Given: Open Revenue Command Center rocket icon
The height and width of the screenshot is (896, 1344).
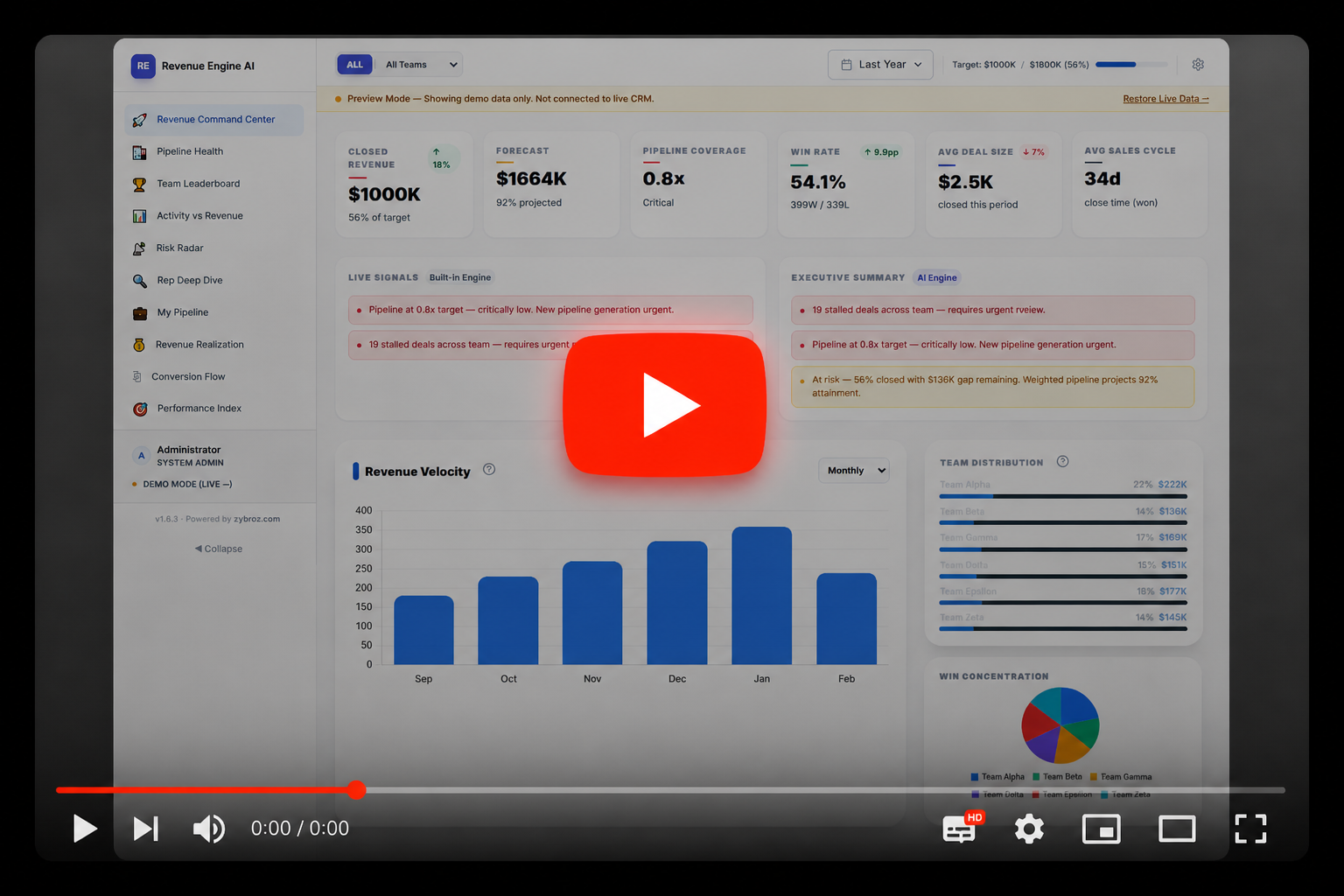Looking at the screenshot, I should pyautogui.click(x=139, y=120).
